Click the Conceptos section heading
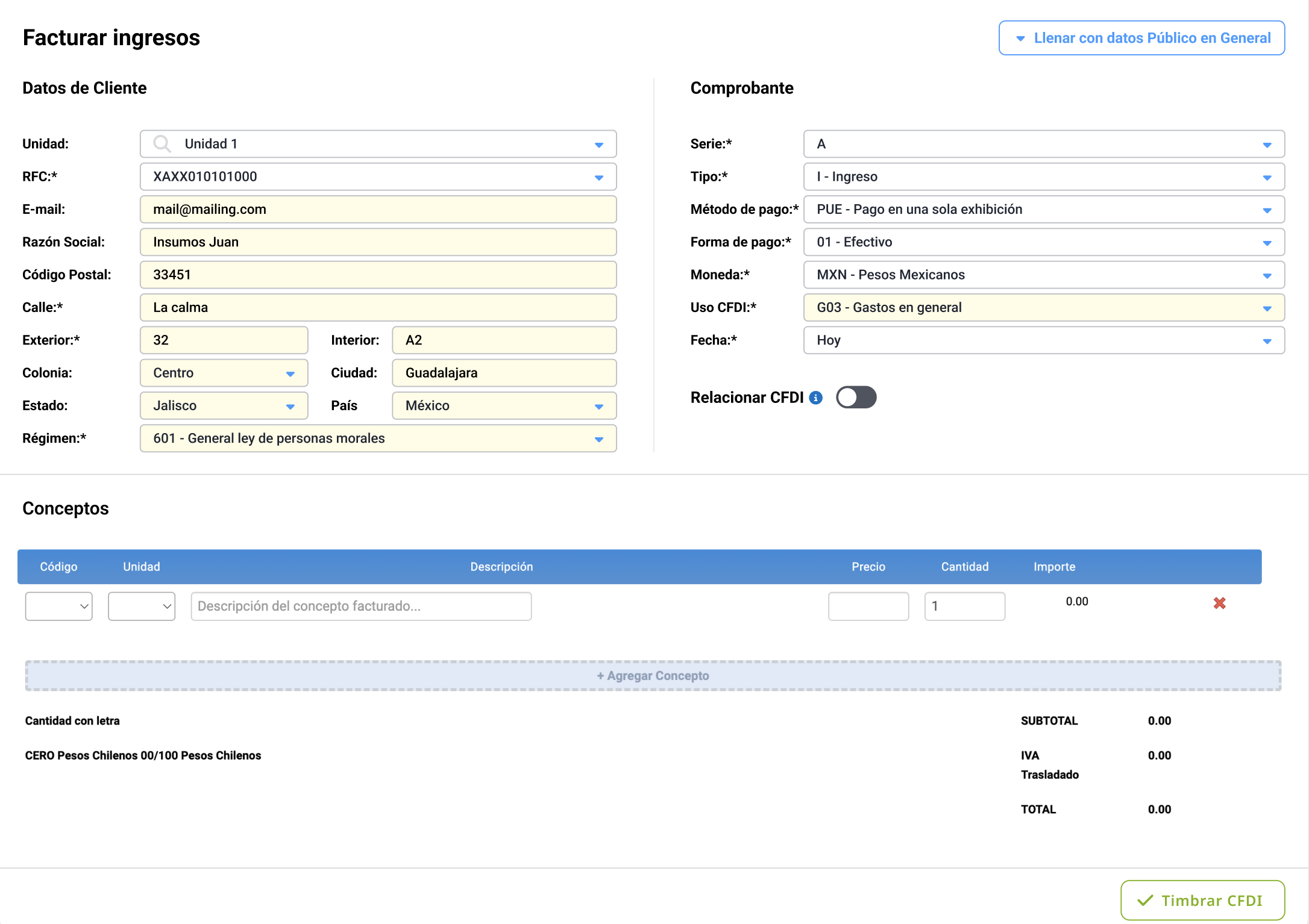 coord(66,508)
